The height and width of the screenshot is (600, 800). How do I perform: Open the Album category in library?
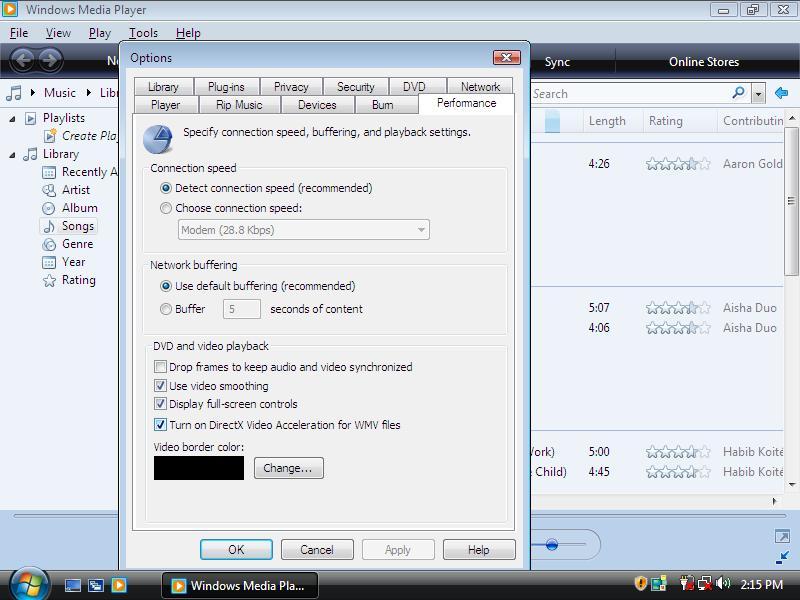(x=79, y=208)
